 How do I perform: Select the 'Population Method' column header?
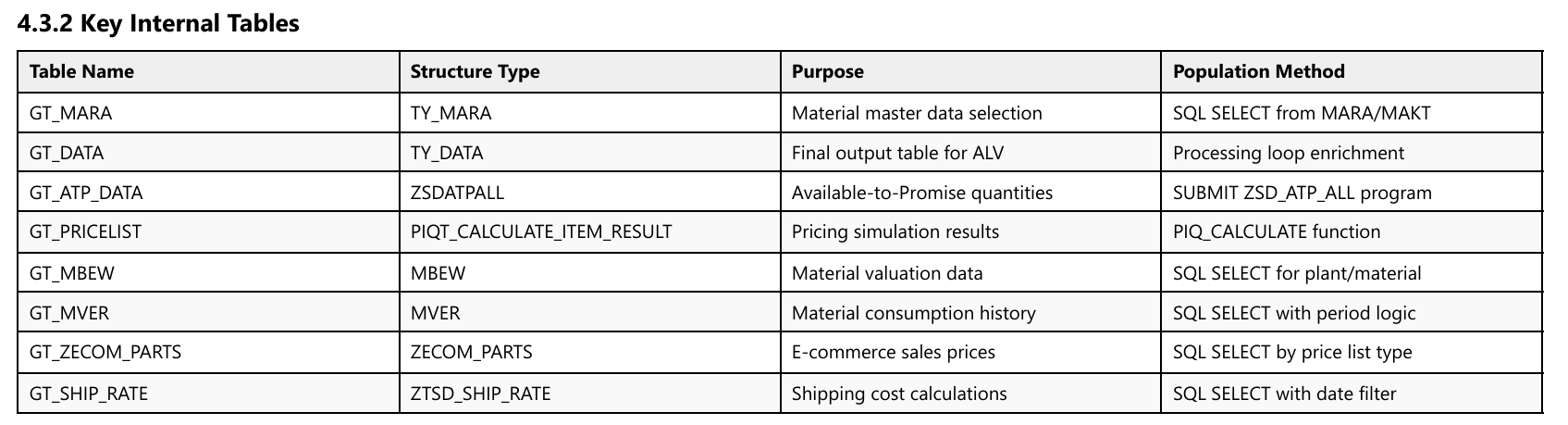[1258, 71]
